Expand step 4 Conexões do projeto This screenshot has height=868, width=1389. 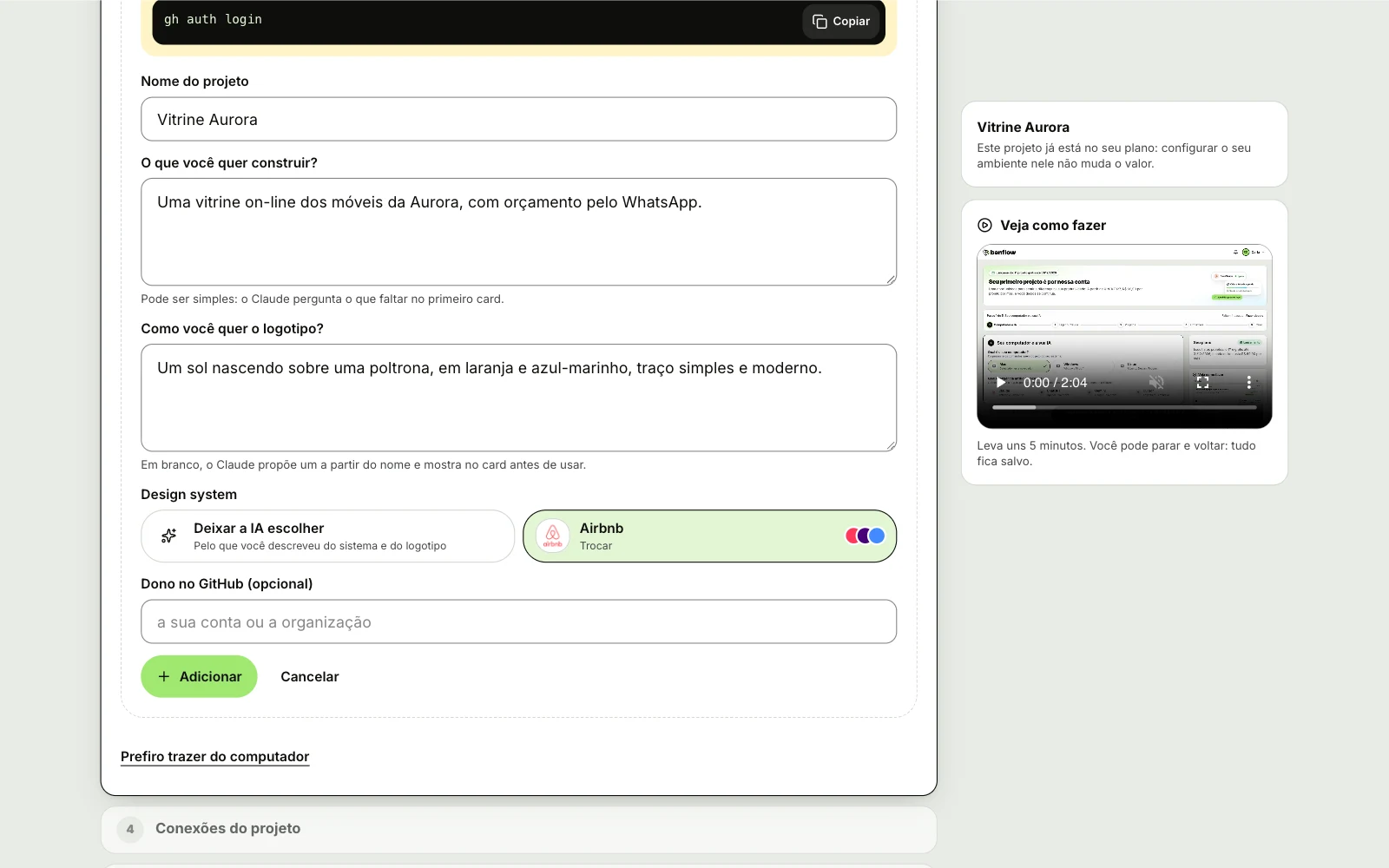[518, 829]
